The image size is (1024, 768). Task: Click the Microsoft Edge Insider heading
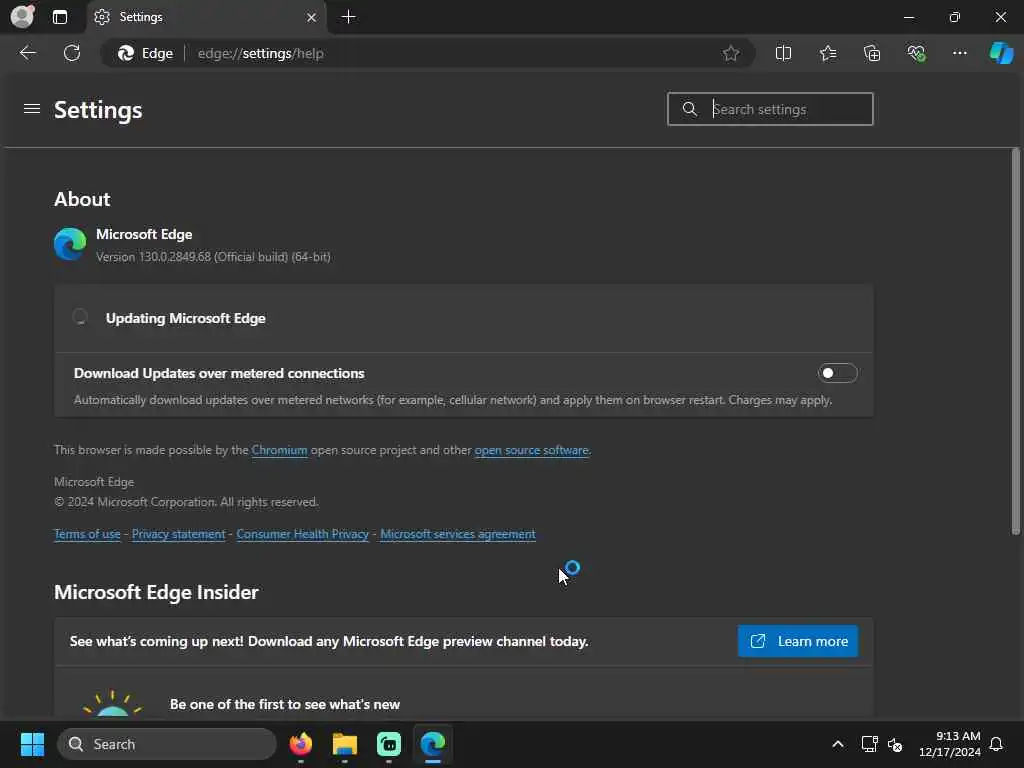156,592
